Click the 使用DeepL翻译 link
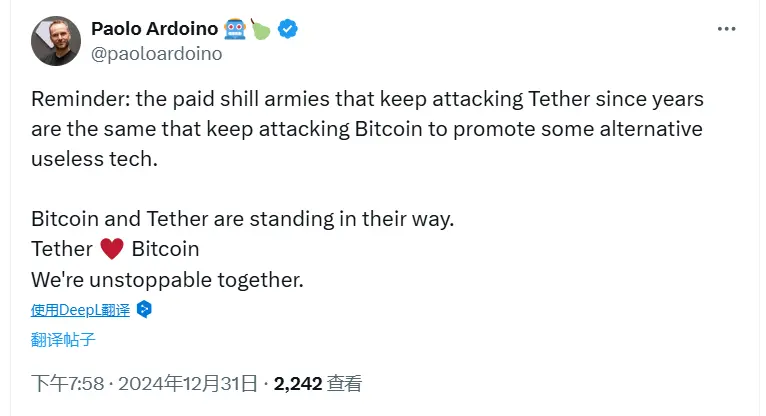766x416 pixels. (80, 309)
